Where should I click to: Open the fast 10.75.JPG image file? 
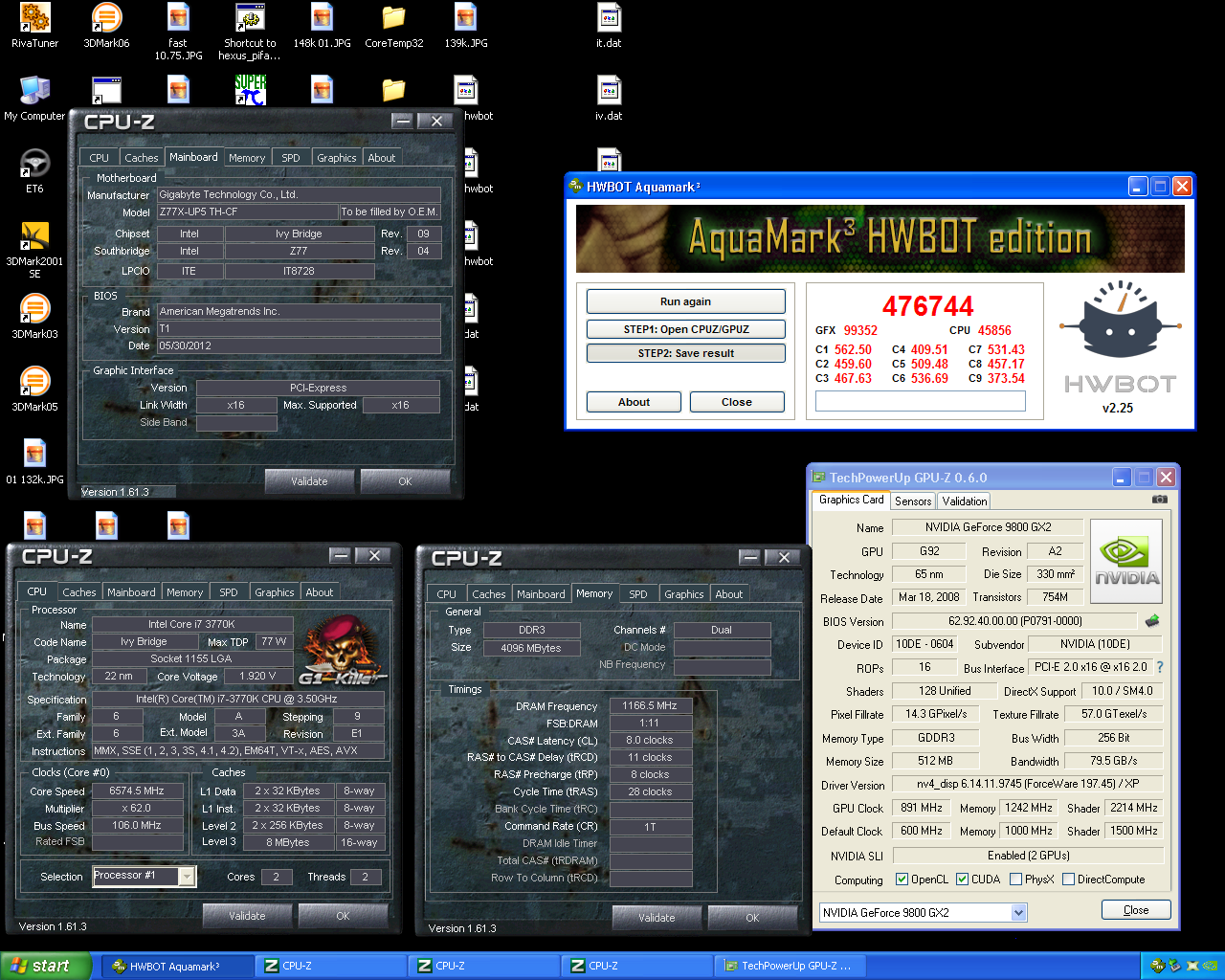[x=178, y=32]
